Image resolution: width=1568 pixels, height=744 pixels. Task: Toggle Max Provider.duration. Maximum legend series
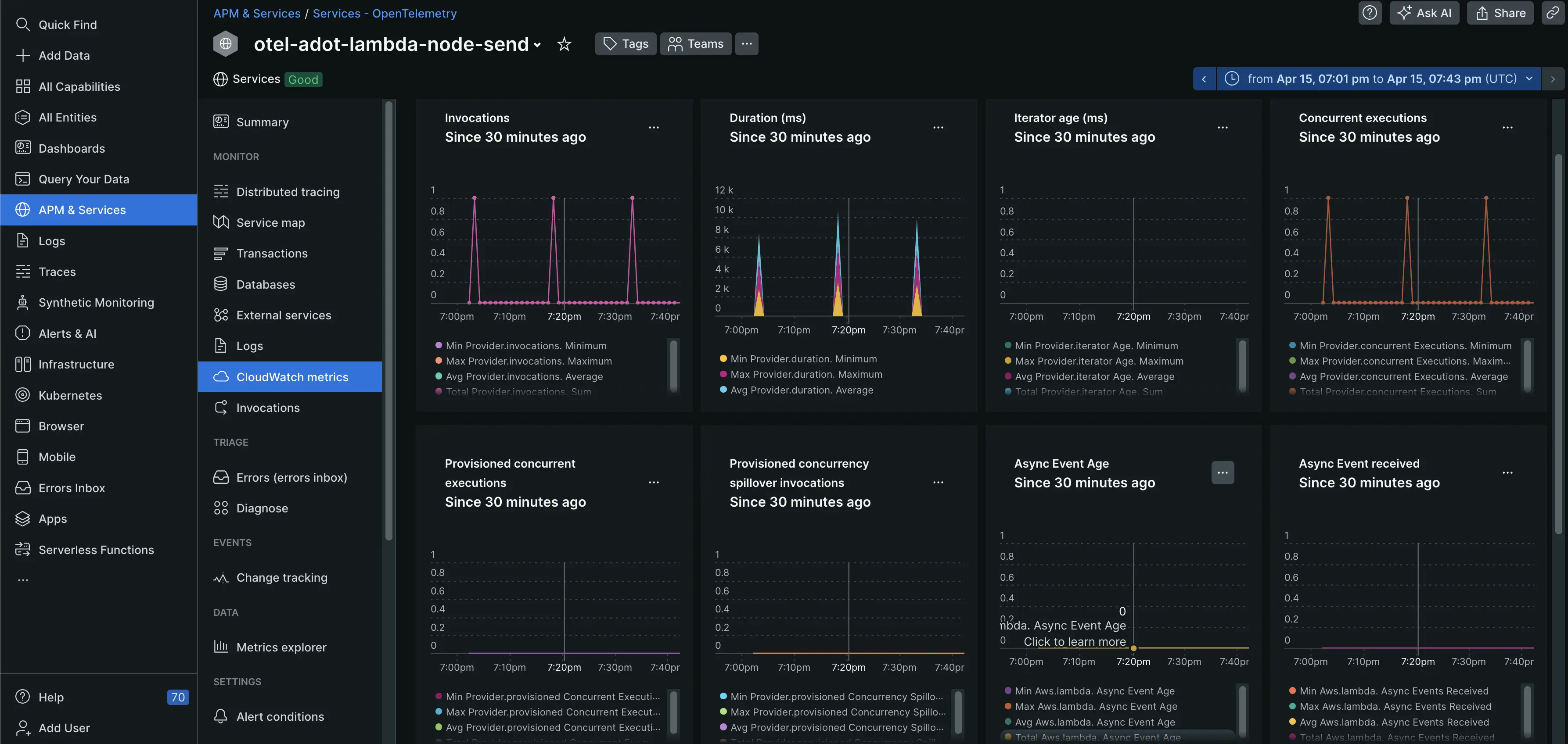[x=806, y=375]
